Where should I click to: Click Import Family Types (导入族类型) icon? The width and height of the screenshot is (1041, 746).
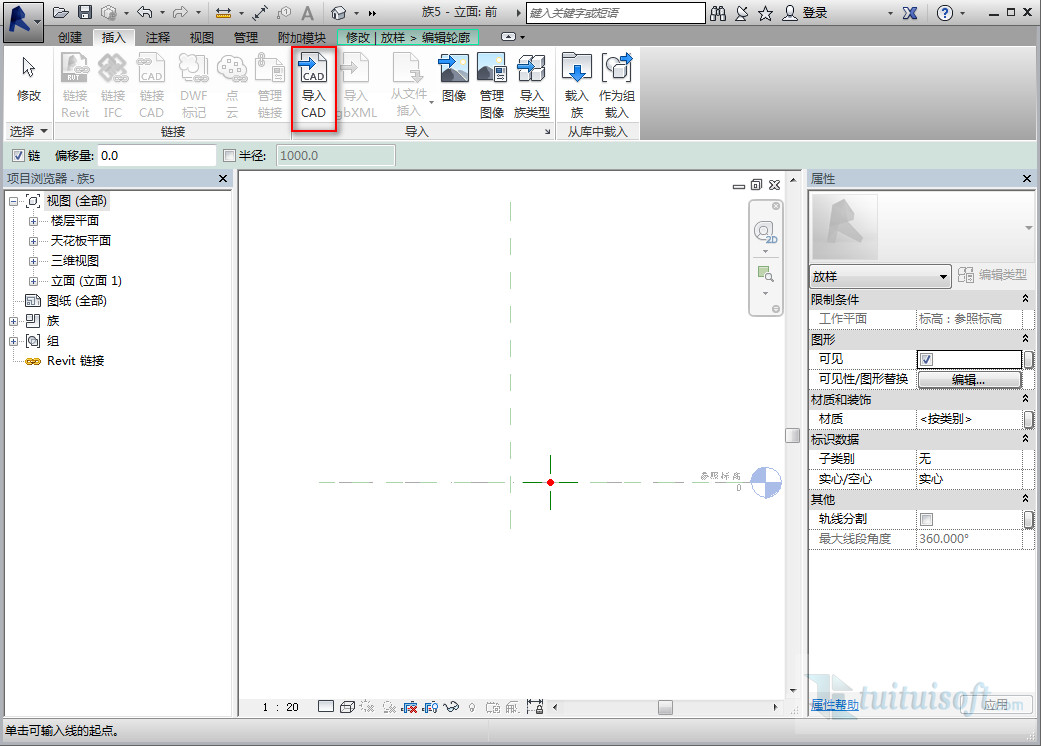531,86
